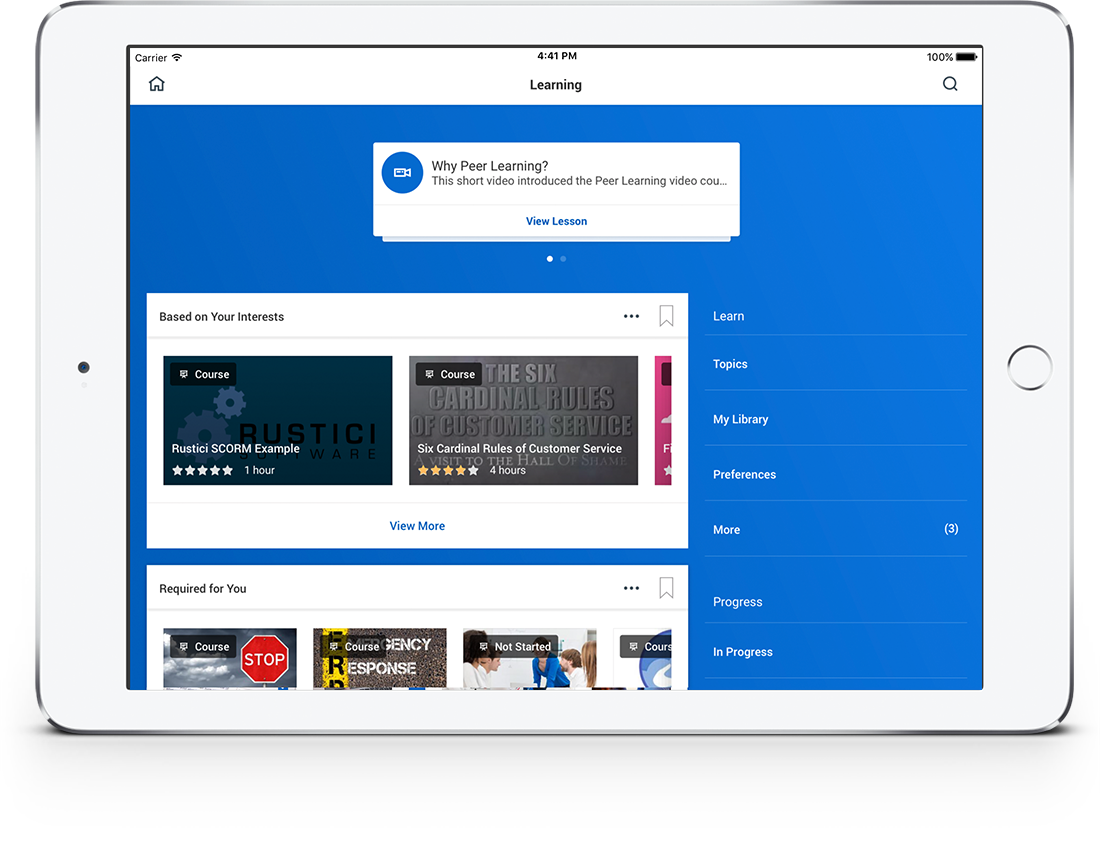Open search using the magnifying glass icon

pyautogui.click(x=950, y=84)
